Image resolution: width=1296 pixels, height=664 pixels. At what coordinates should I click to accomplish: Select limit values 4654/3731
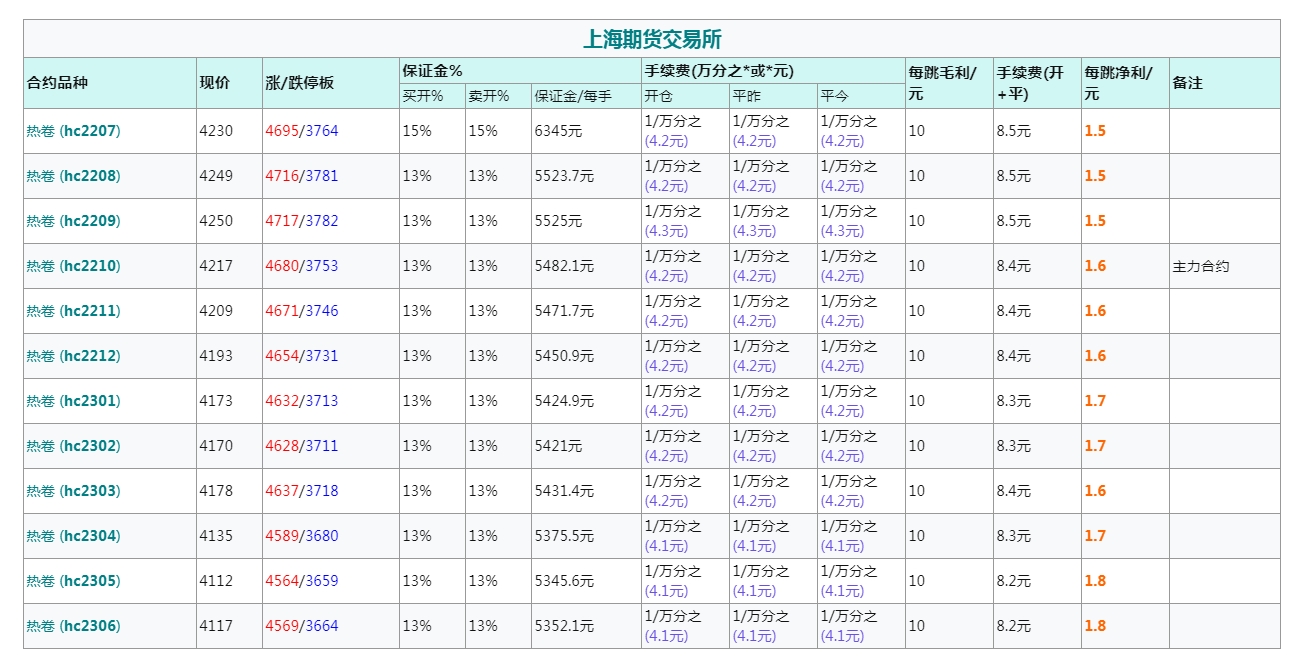tap(302, 356)
